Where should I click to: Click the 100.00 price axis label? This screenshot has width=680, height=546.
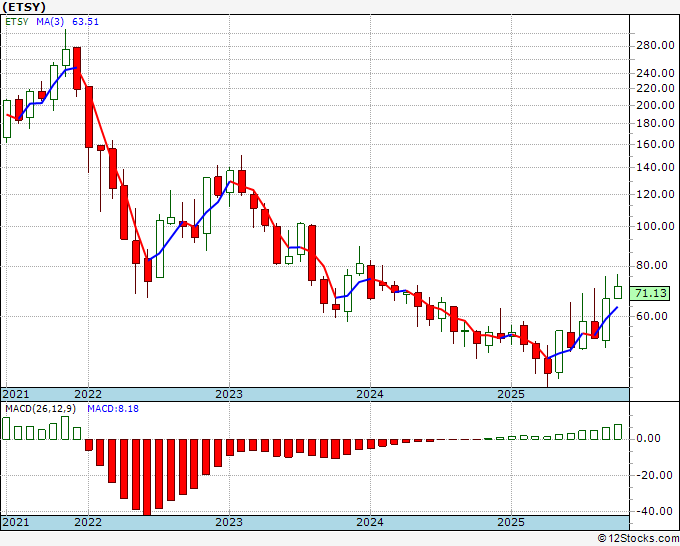coord(655,226)
